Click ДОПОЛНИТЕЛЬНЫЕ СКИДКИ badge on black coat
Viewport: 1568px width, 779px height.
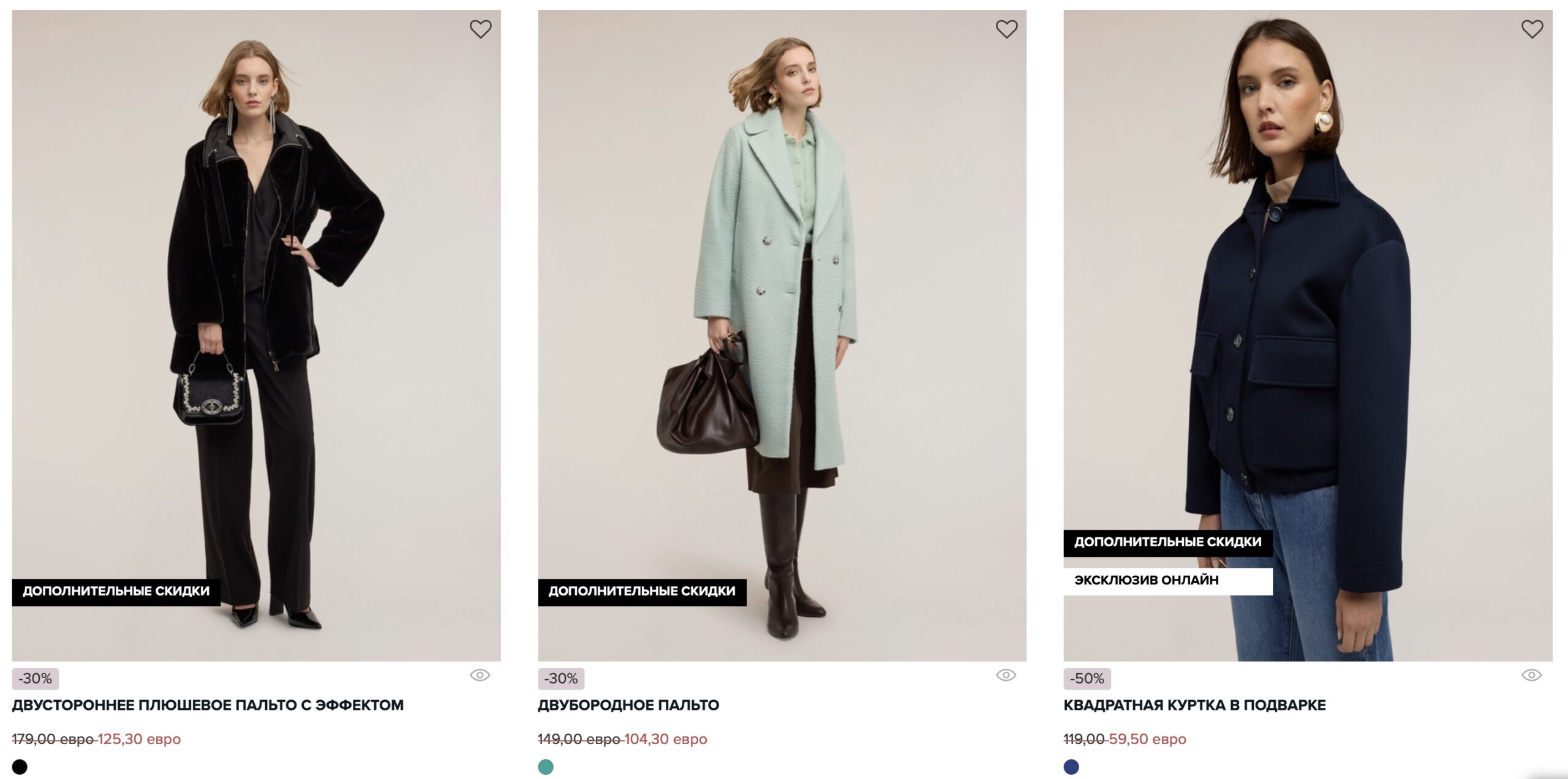(x=116, y=592)
